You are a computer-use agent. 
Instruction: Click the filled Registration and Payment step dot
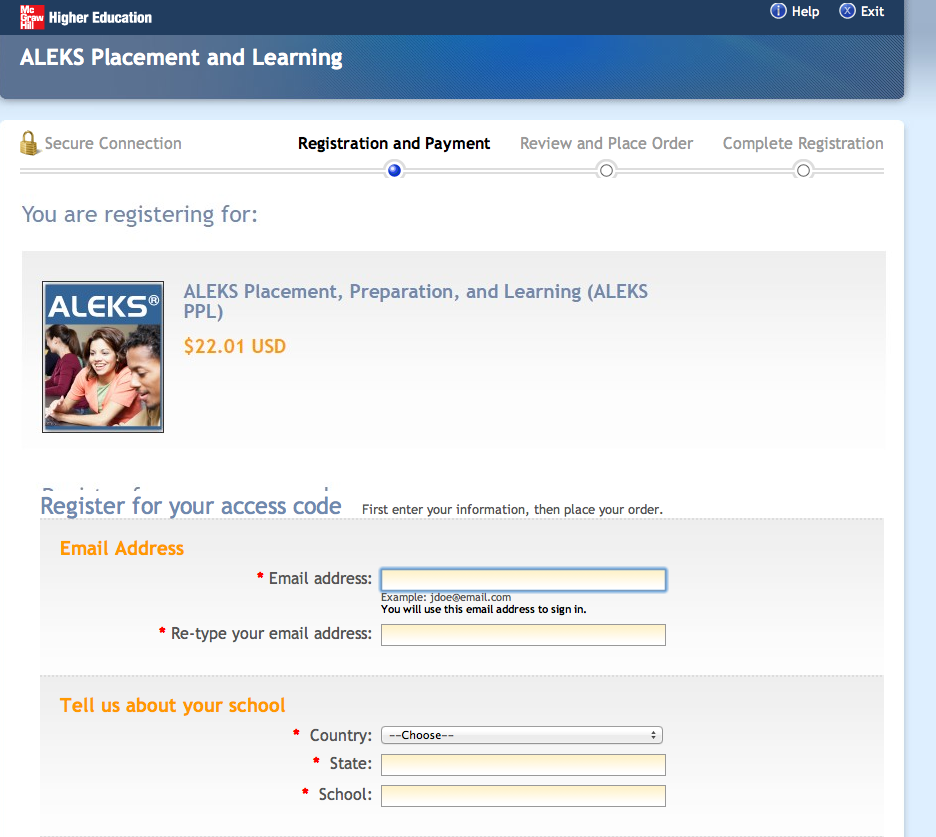(x=394, y=171)
